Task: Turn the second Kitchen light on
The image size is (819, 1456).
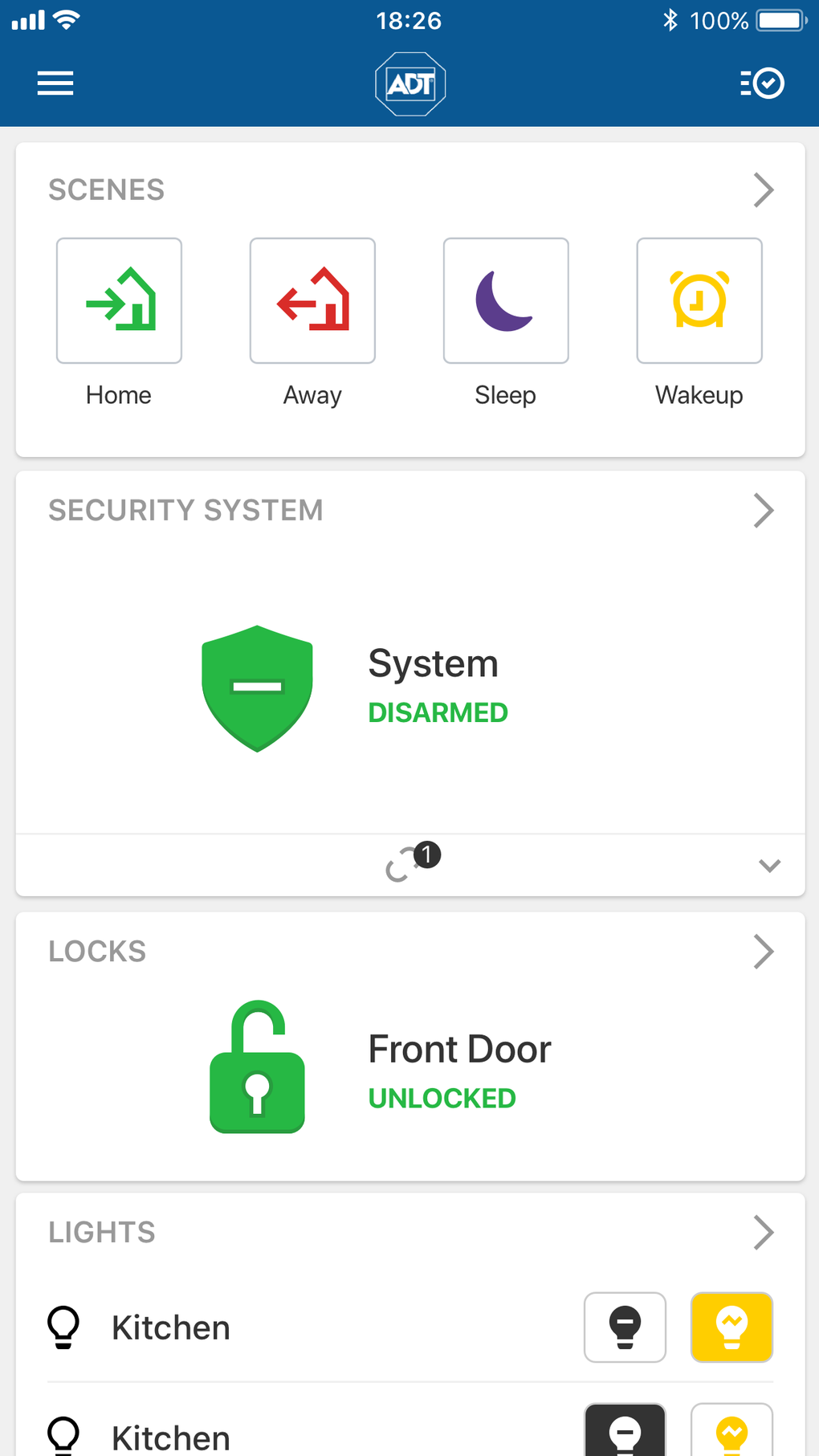Action: [731, 1432]
